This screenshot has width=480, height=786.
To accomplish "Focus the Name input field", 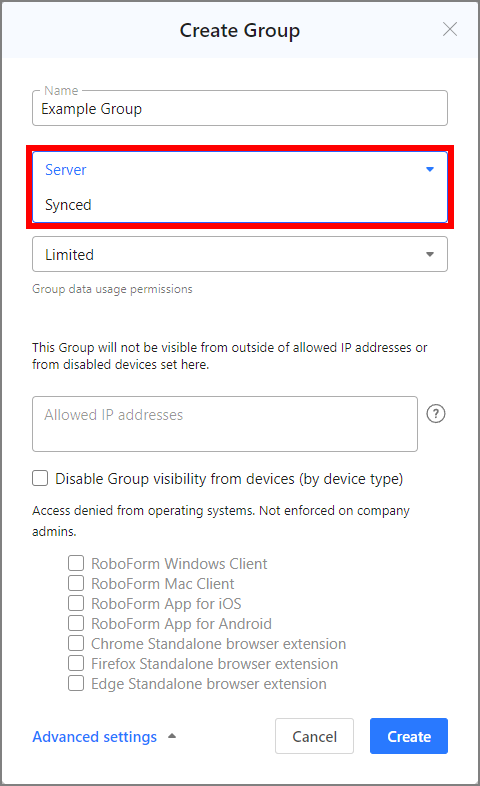I will (240, 108).
